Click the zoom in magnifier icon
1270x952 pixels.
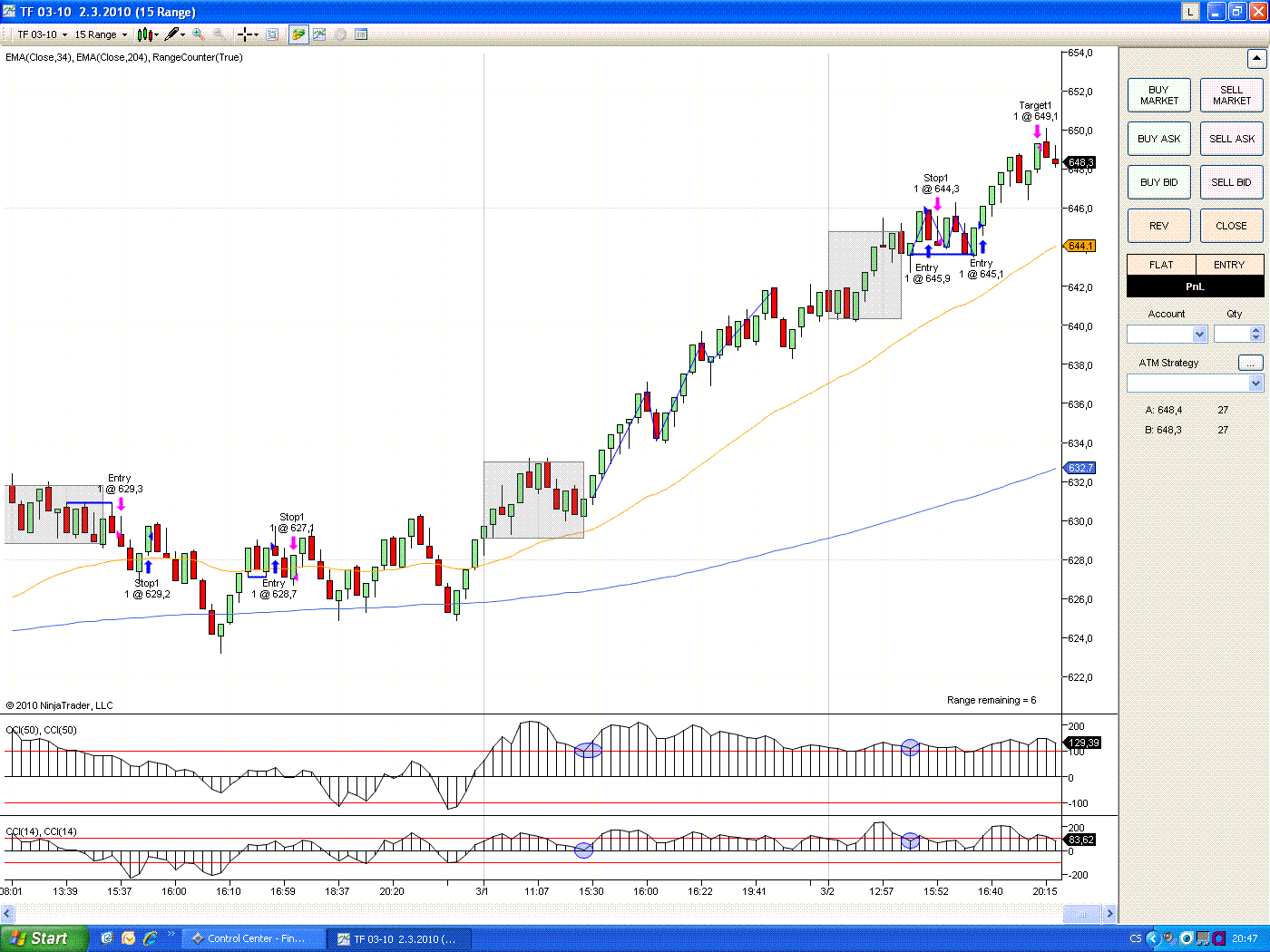(x=198, y=34)
